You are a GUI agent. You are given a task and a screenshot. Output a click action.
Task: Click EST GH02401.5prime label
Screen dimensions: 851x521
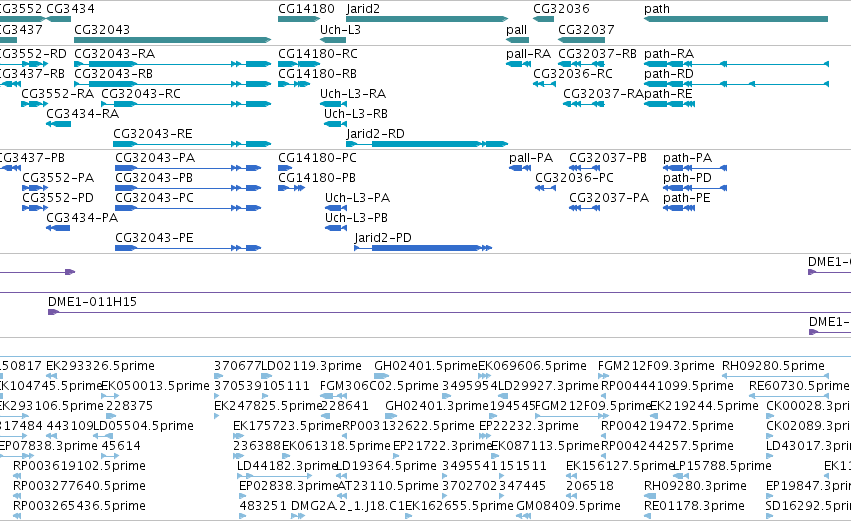pos(426,366)
